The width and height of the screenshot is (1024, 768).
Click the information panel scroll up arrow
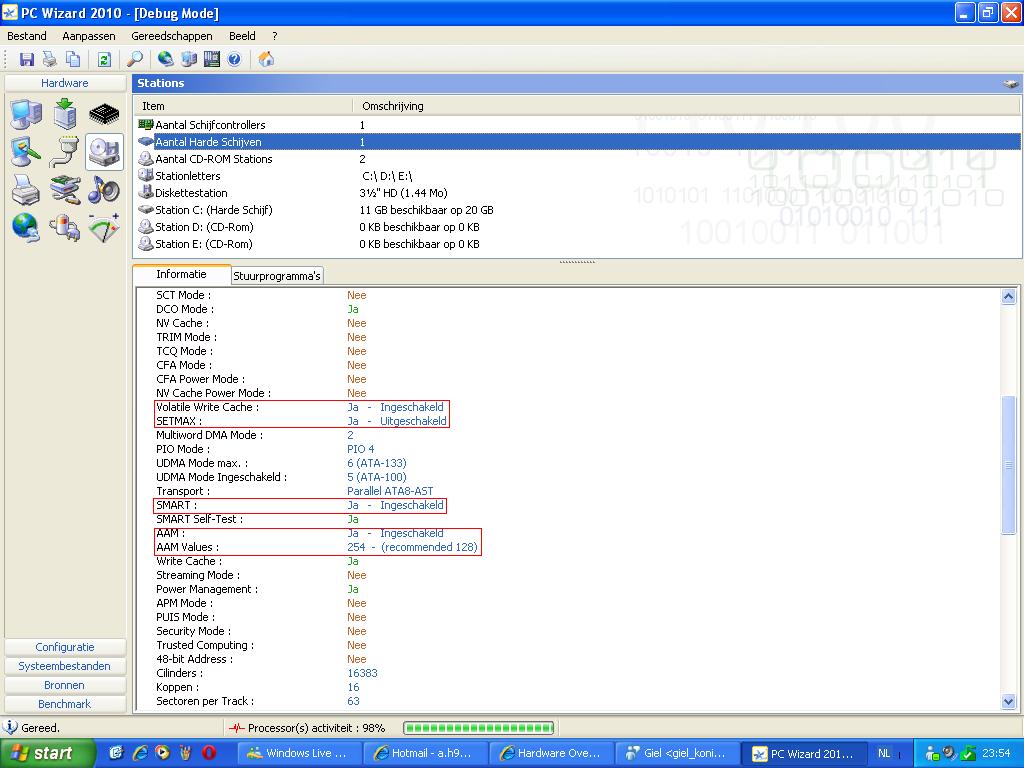coord(1008,296)
